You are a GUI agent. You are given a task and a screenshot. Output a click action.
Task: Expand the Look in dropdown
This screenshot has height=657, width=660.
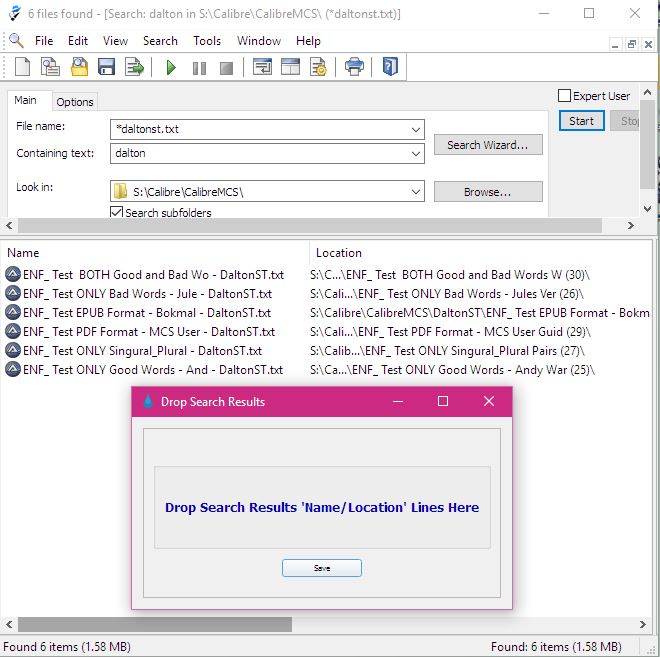point(415,192)
